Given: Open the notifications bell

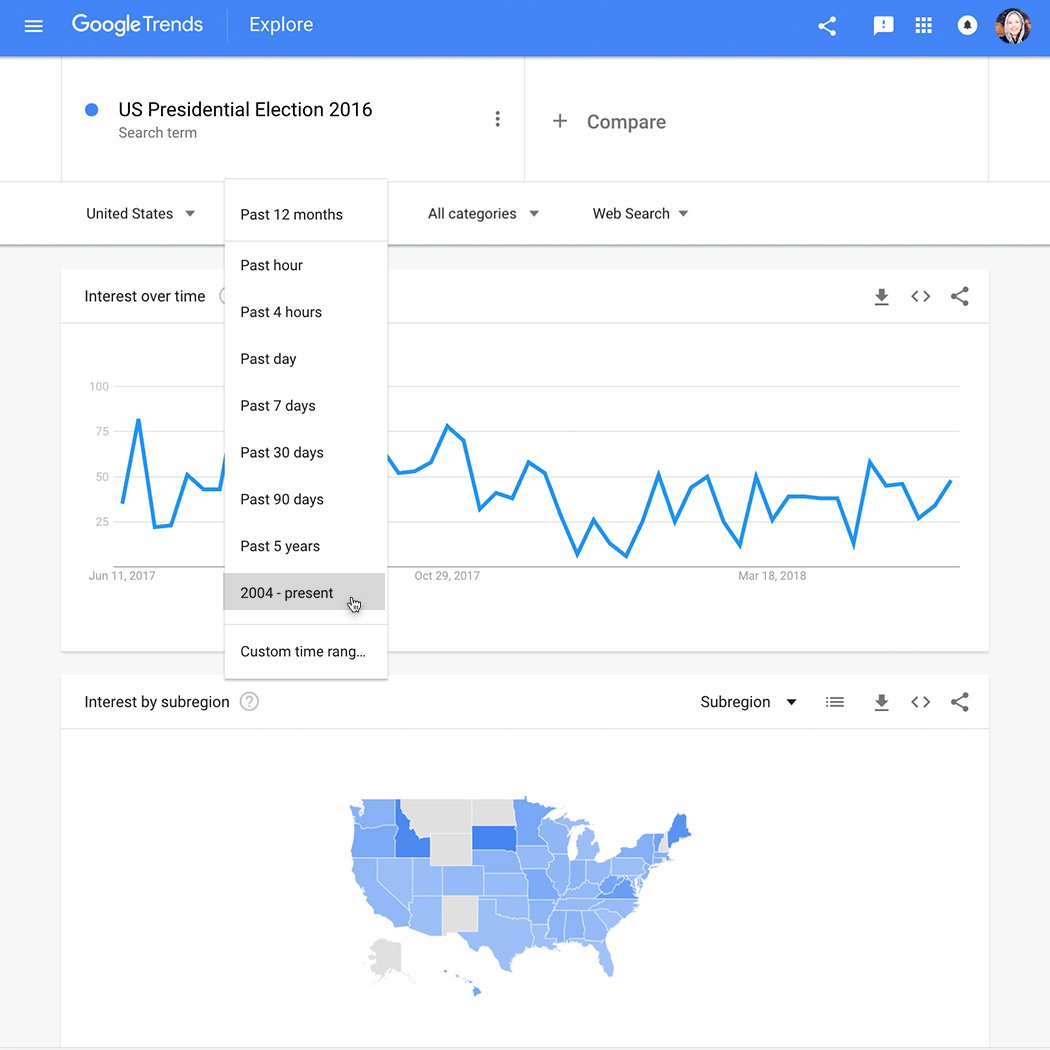Looking at the screenshot, I should point(967,25).
